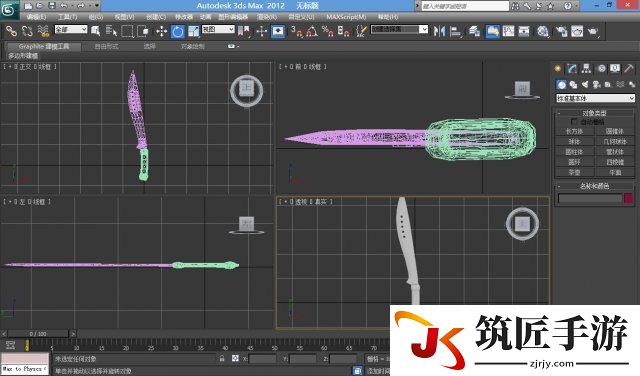Viewport: 640px width, 376px height.
Task: Click the Redo arrow in title bar
Action: point(81,6)
